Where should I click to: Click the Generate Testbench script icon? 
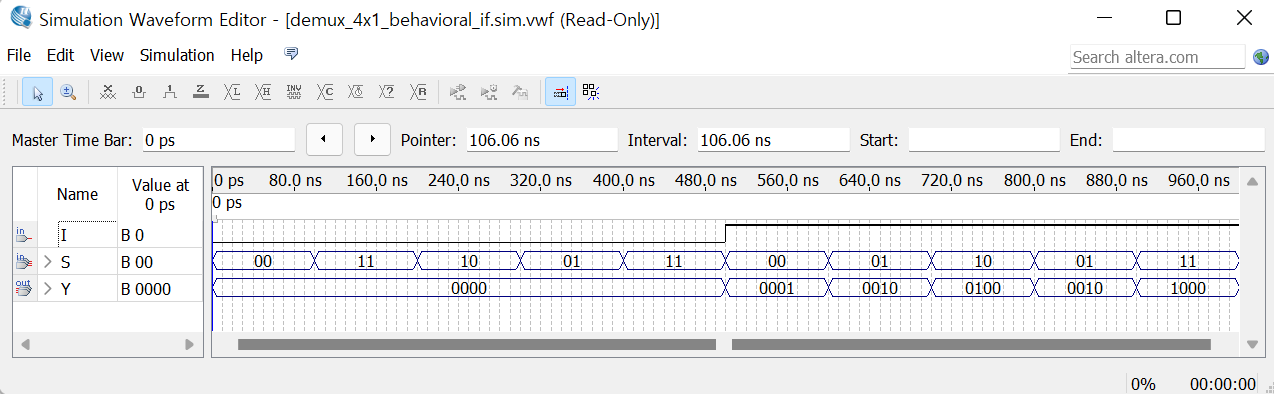pos(520,92)
